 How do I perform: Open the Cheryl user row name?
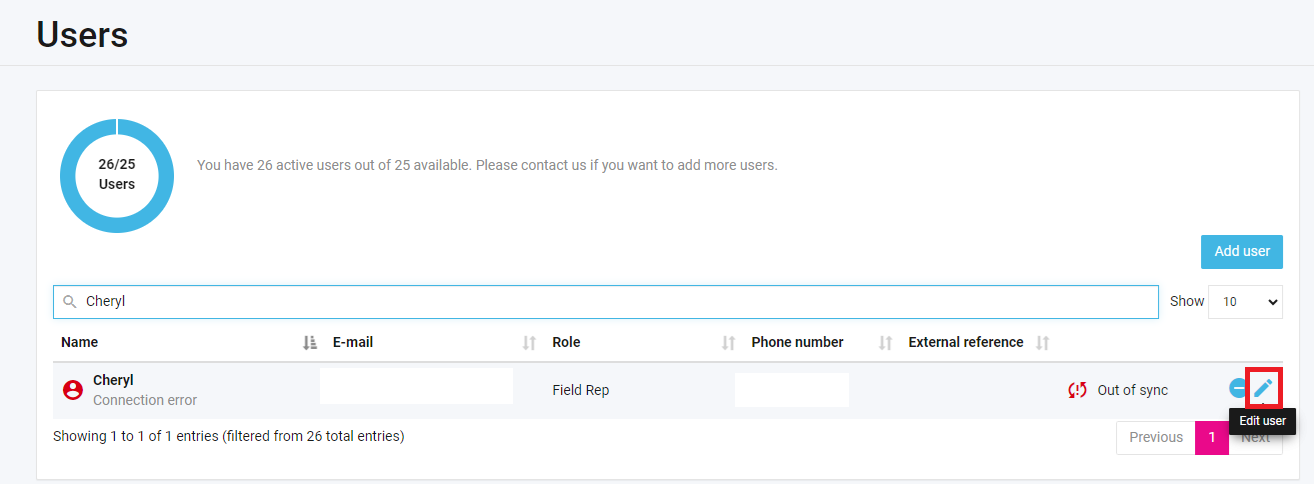tap(113, 380)
